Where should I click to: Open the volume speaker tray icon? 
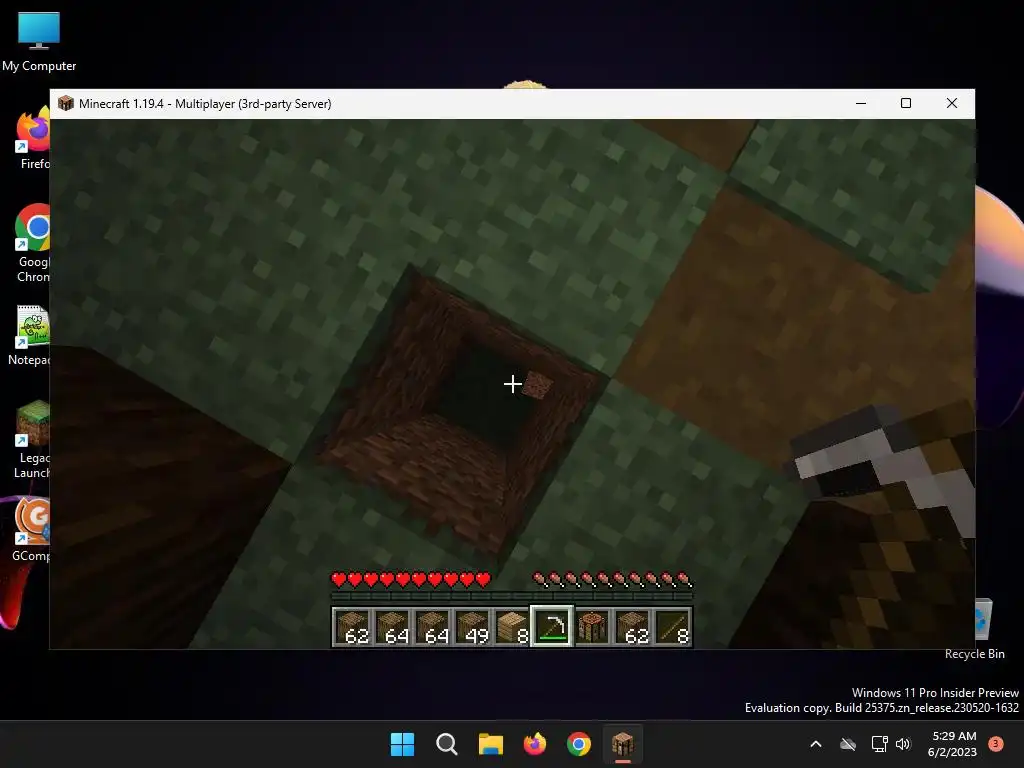pos(903,744)
